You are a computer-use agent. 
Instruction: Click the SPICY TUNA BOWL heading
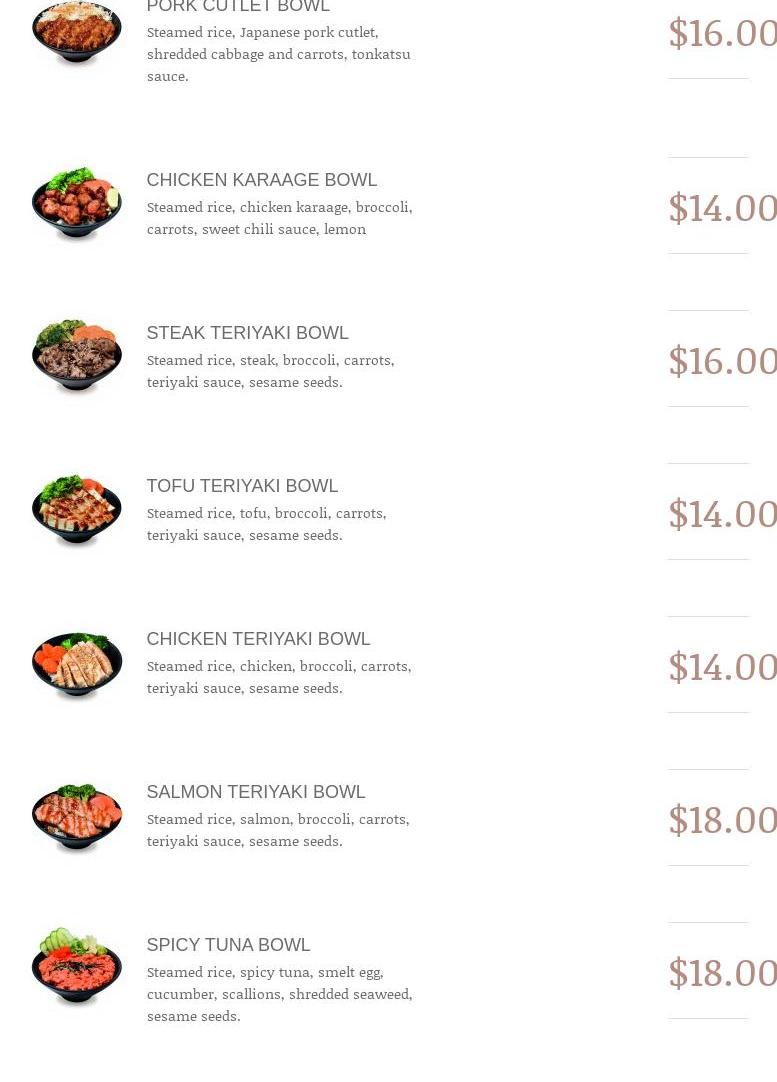coord(228,945)
